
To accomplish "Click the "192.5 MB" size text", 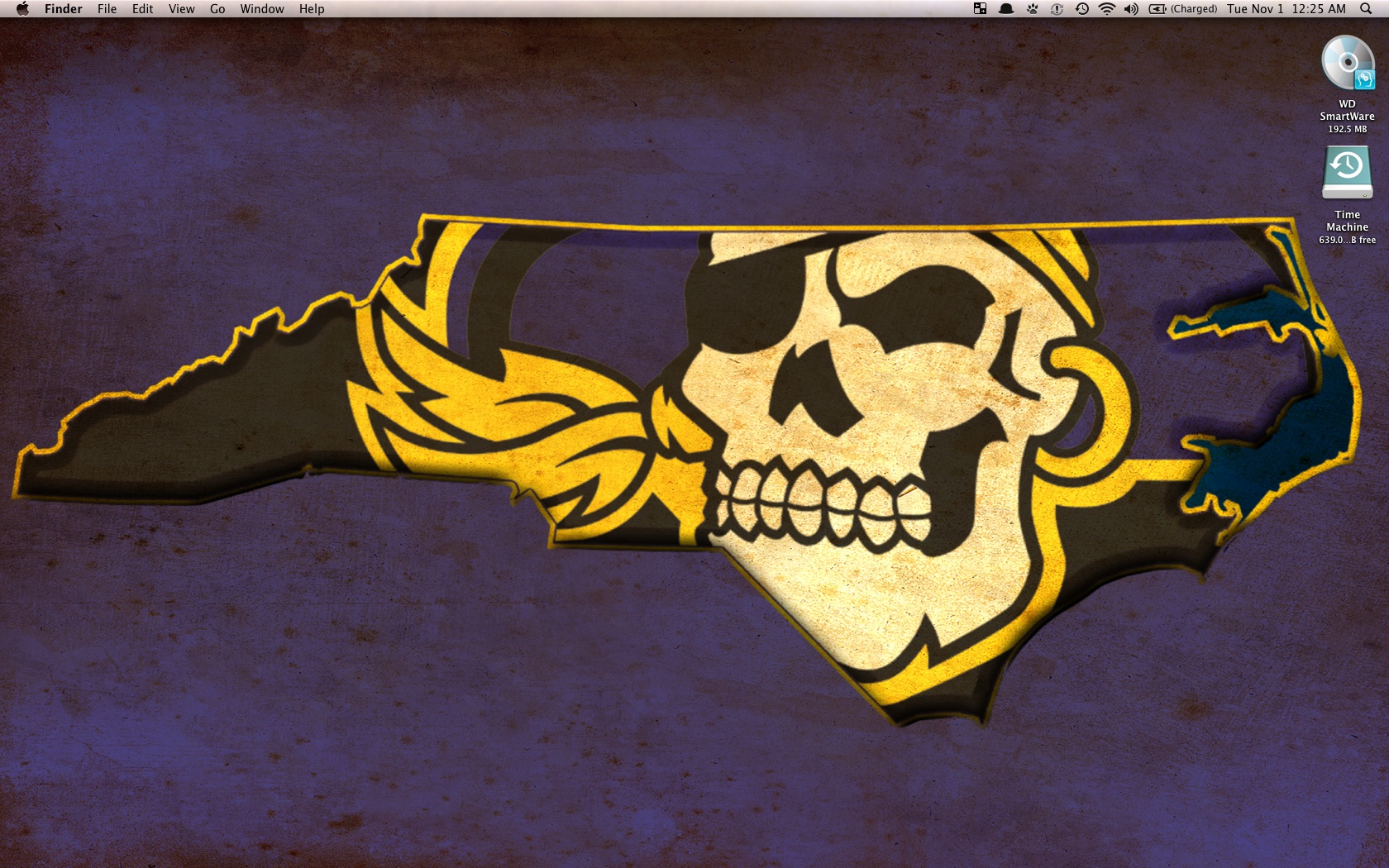I will point(1348,129).
